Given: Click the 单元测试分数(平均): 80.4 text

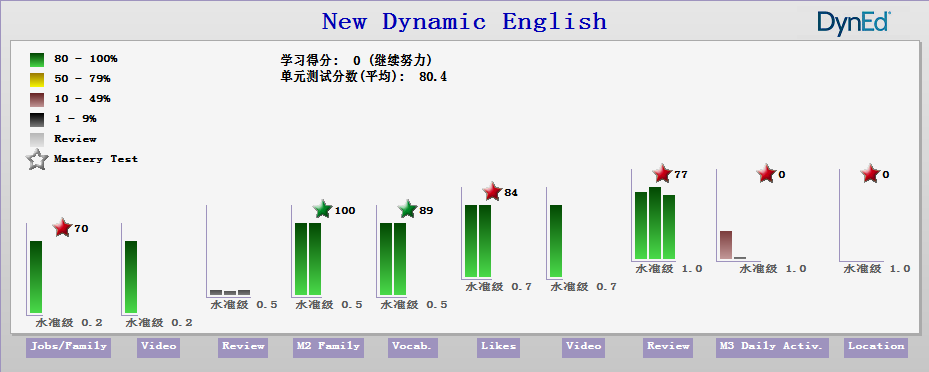Looking at the screenshot, I should tap(364, 76).
